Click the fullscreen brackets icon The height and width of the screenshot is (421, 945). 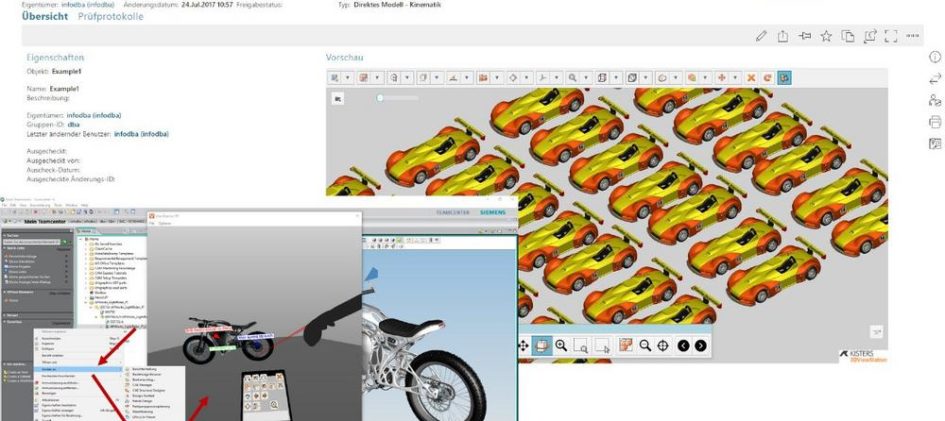point(891,36)
